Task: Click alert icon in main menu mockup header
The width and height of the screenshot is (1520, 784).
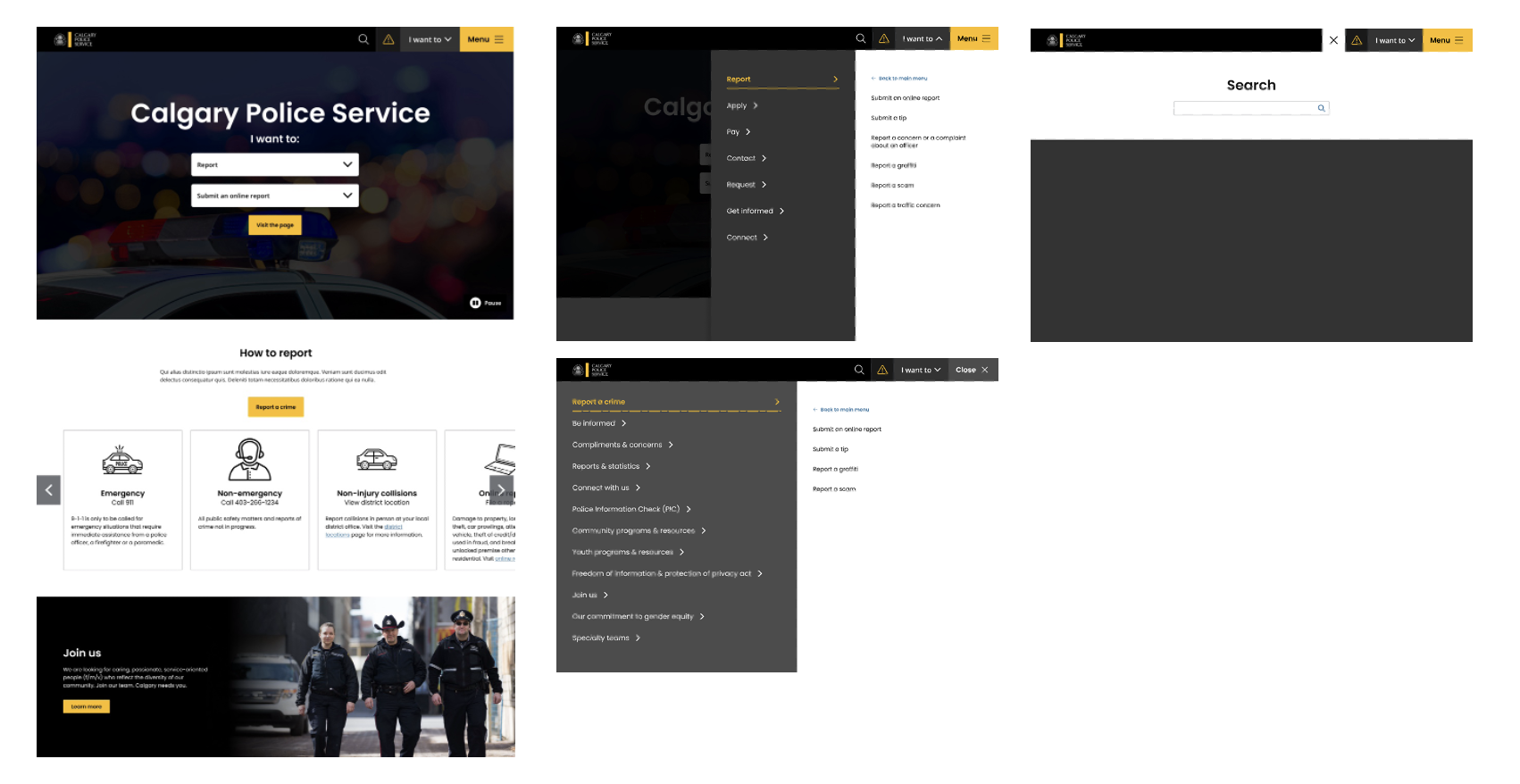Action: click(x=882, y=370)
